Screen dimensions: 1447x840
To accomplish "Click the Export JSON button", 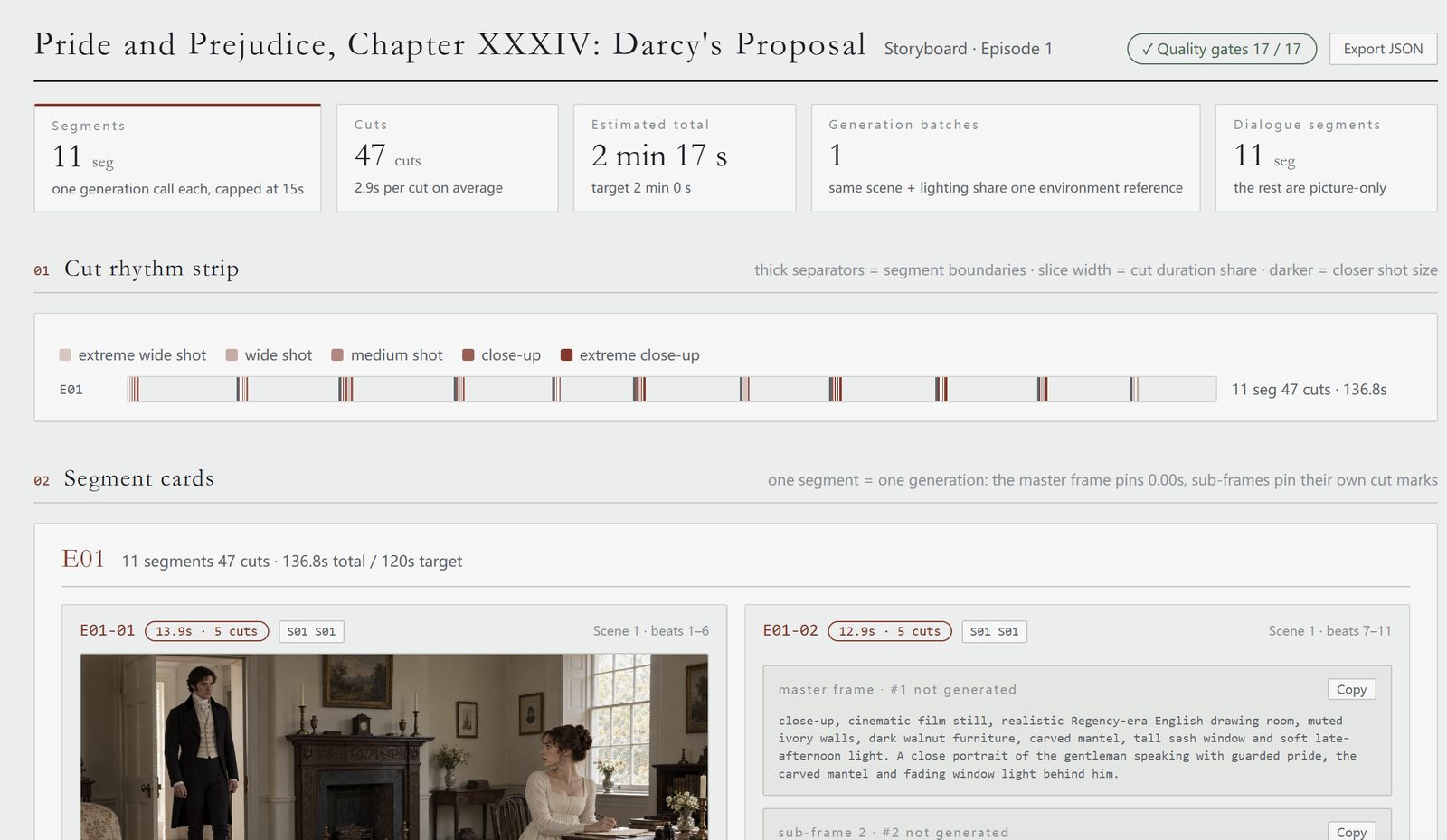I will 1383,49.
